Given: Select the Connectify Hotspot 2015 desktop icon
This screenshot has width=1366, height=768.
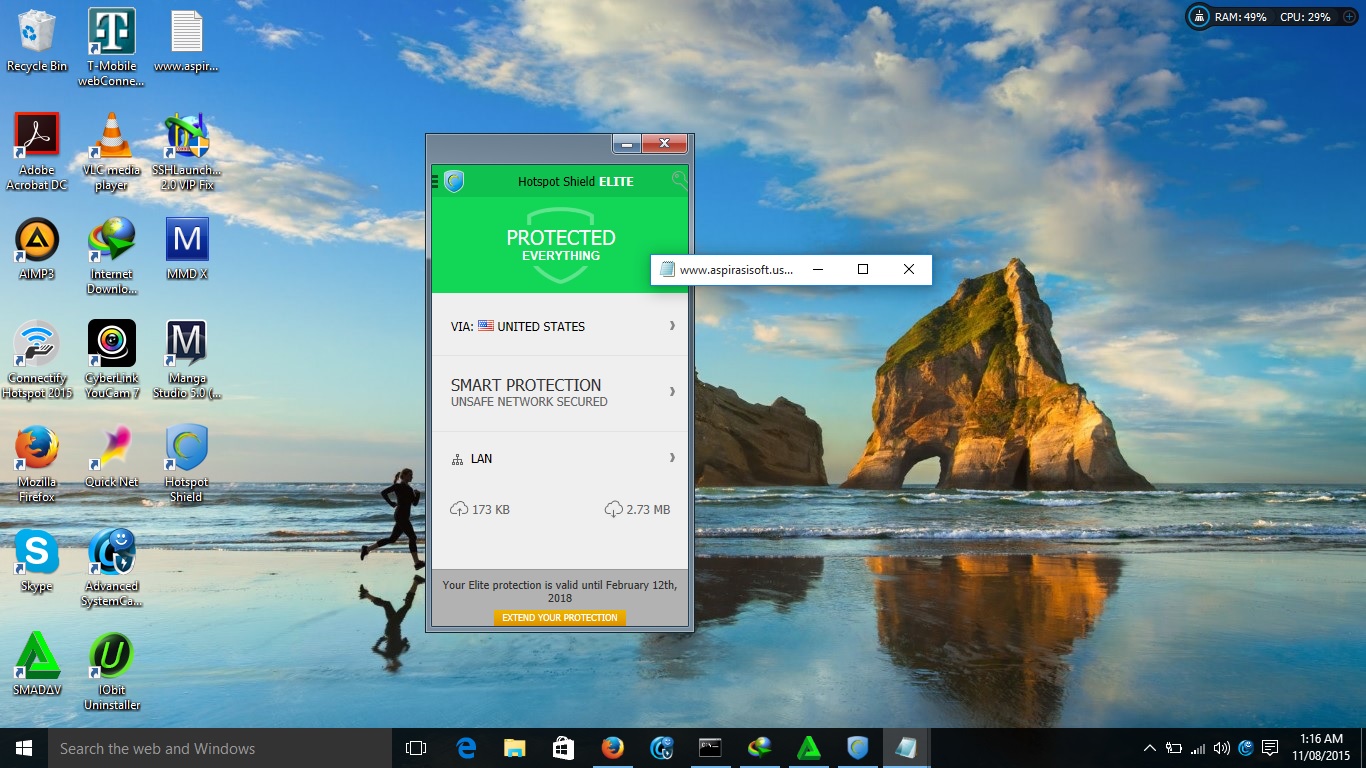Looking at the screenshot, I should (x=37, y=360).
